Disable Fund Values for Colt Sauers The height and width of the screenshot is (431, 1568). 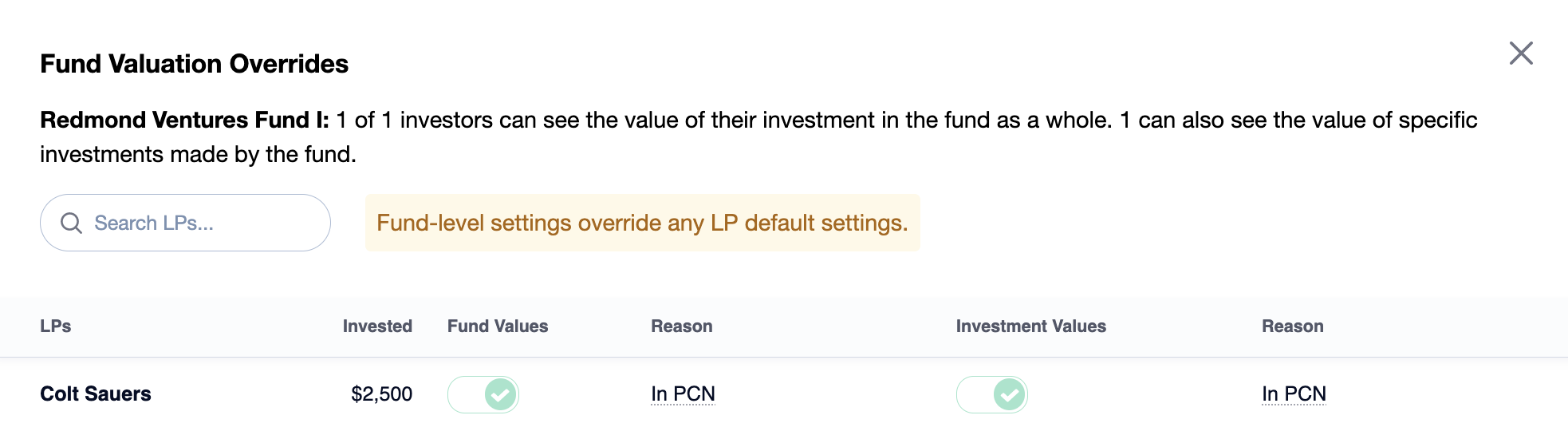point(483,394)
